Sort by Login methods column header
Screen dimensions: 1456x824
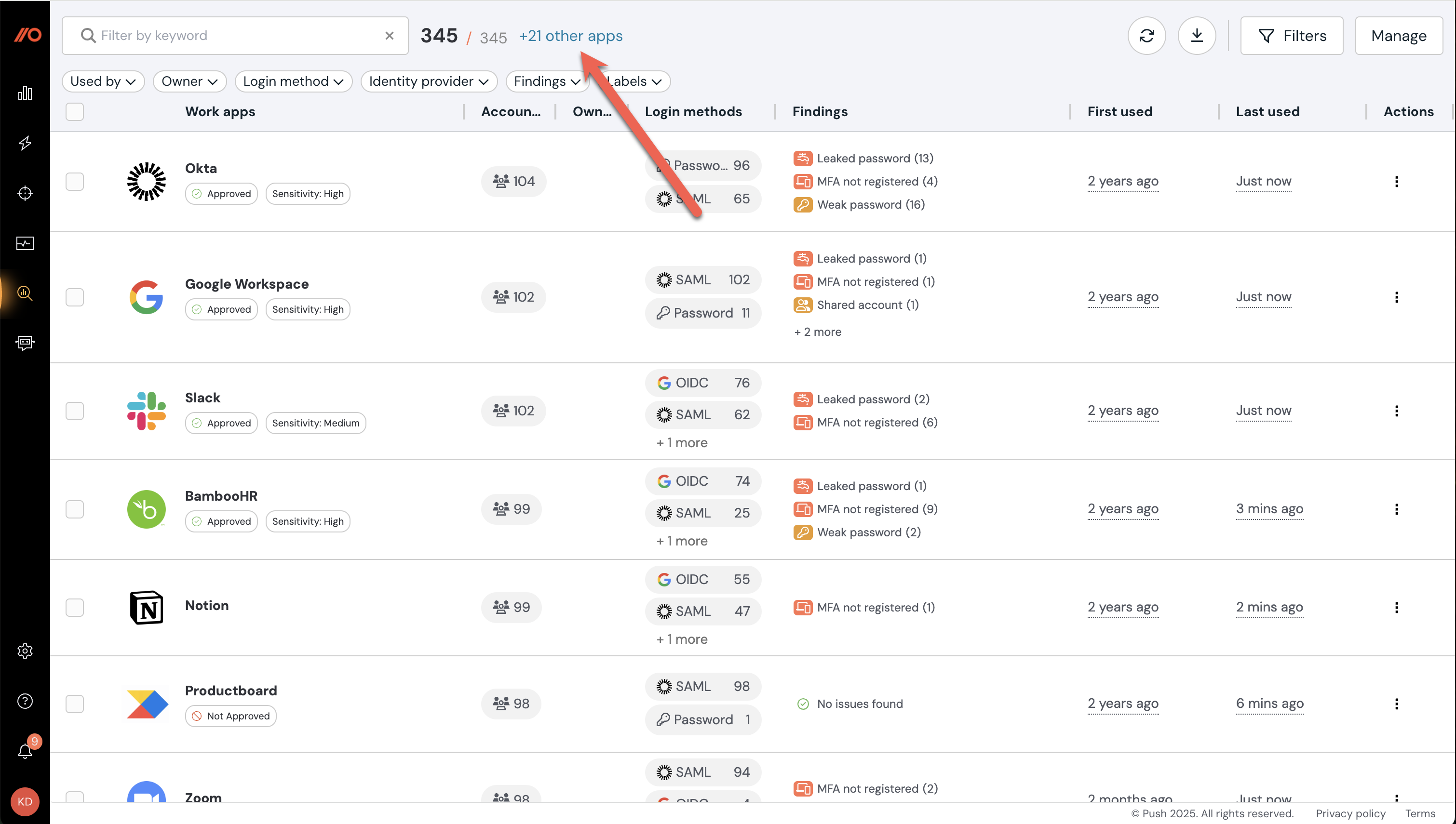tap(693, 111)
